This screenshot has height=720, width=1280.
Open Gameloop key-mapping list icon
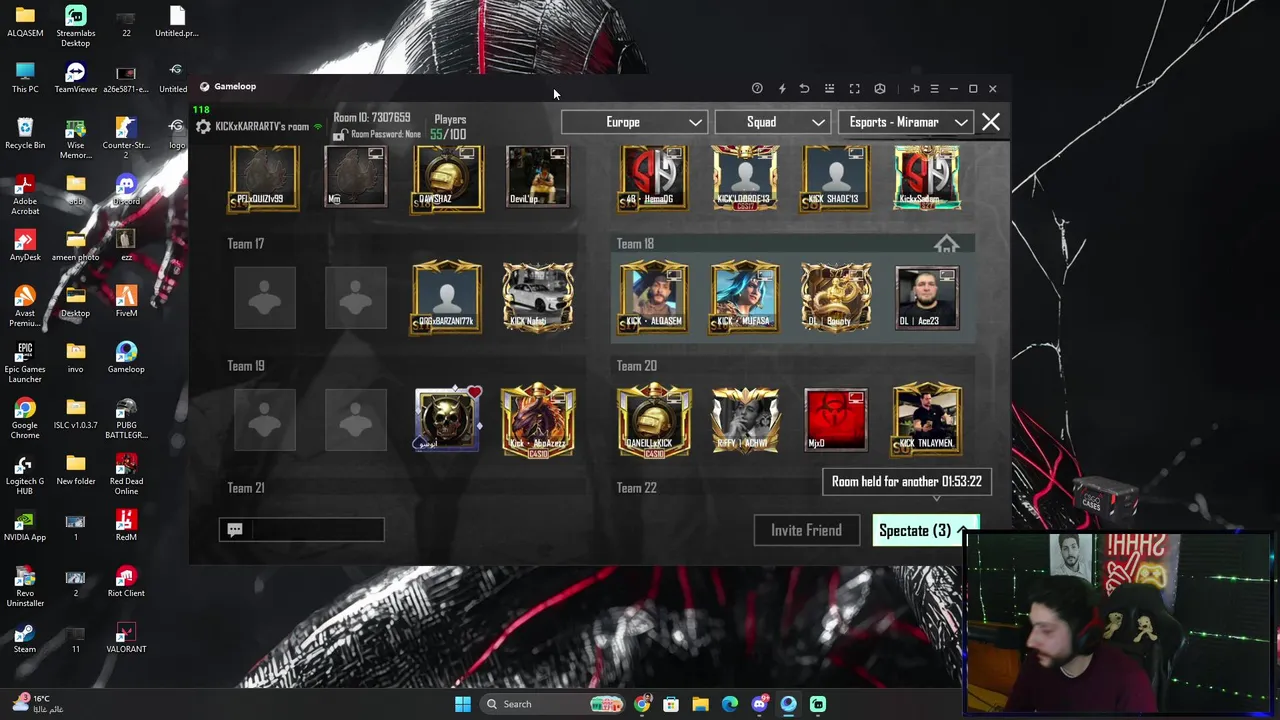(x=829, y=89)
